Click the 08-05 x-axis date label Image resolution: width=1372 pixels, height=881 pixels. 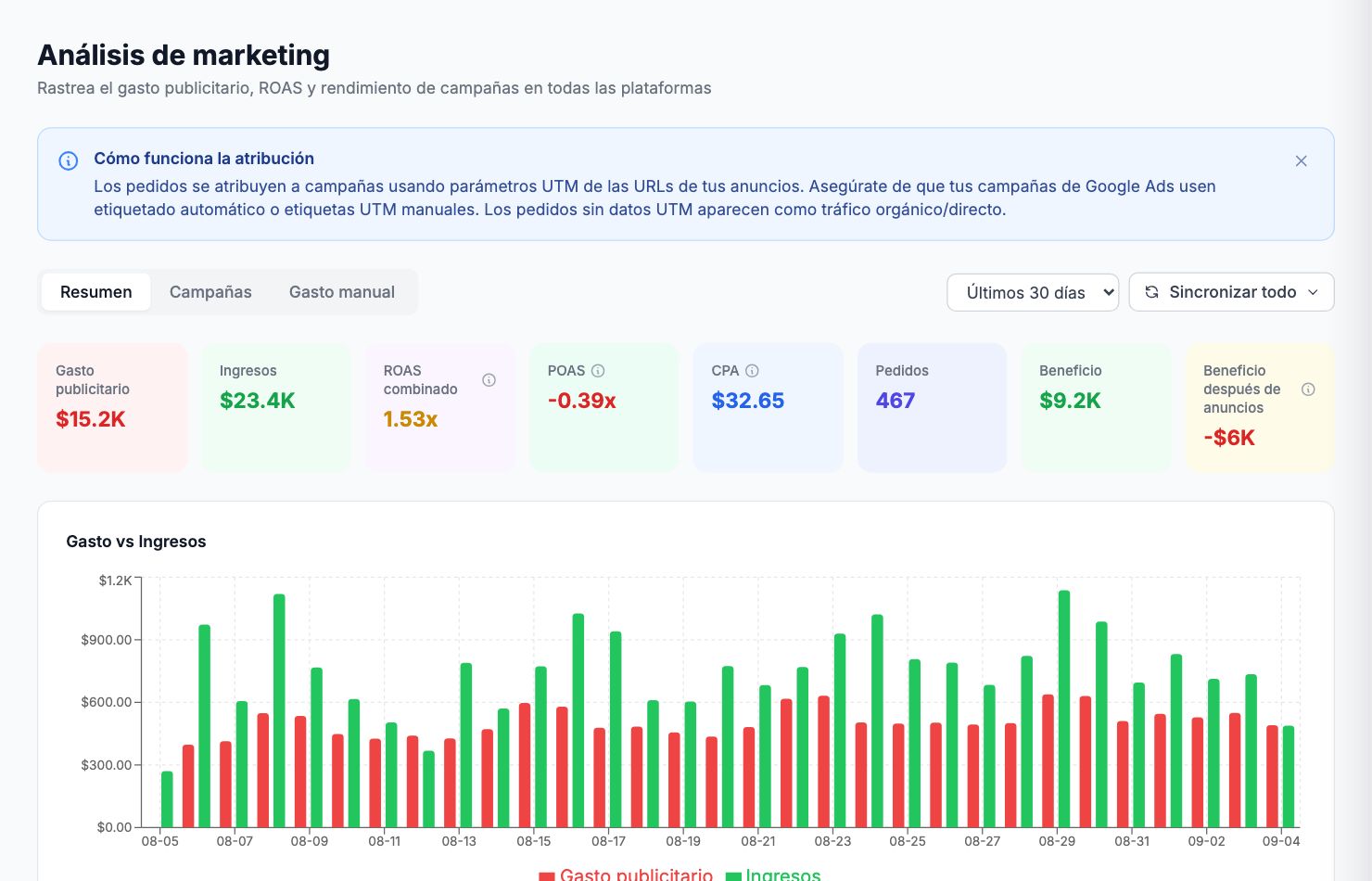pos(160,841)
